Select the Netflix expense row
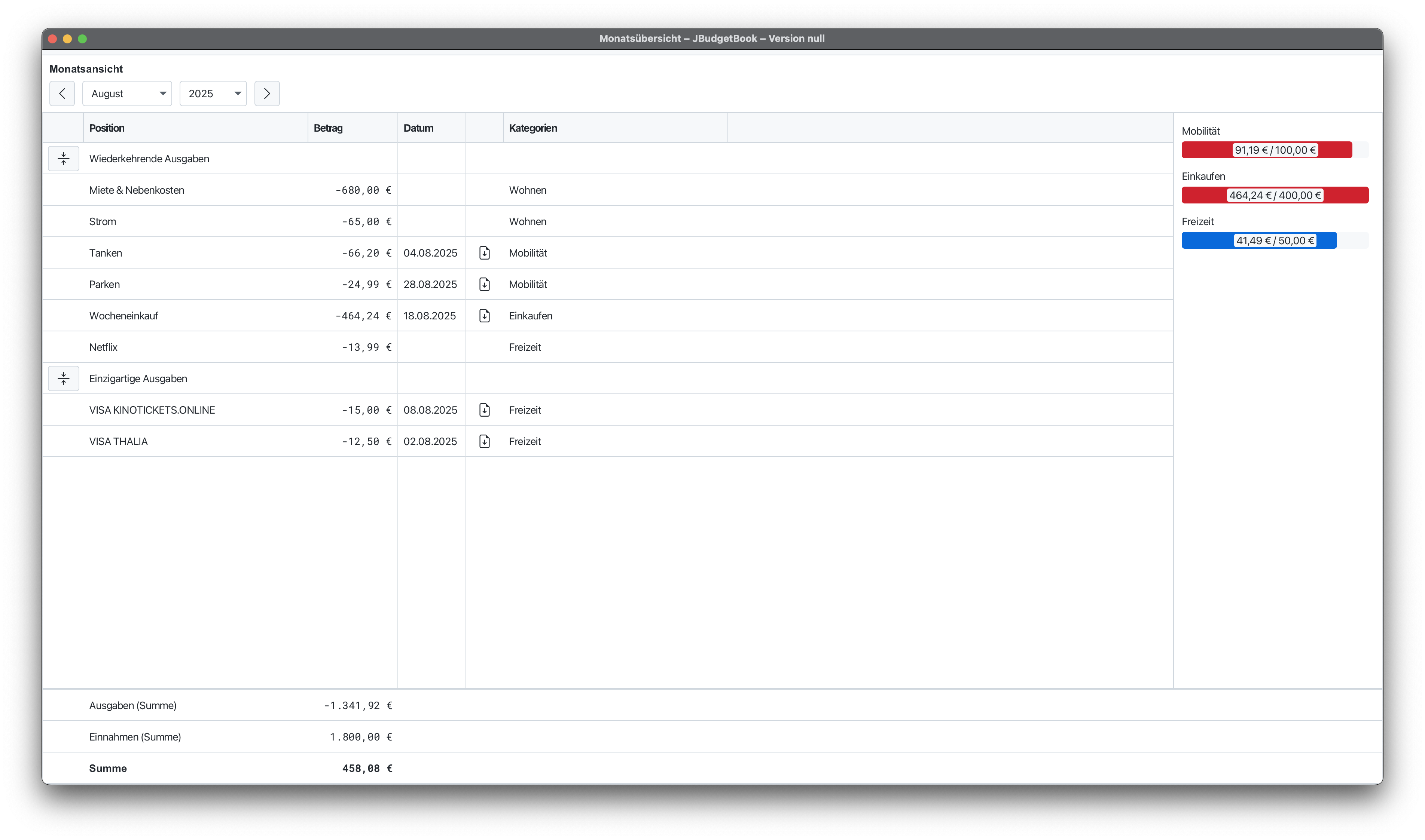 click(104, 347)
